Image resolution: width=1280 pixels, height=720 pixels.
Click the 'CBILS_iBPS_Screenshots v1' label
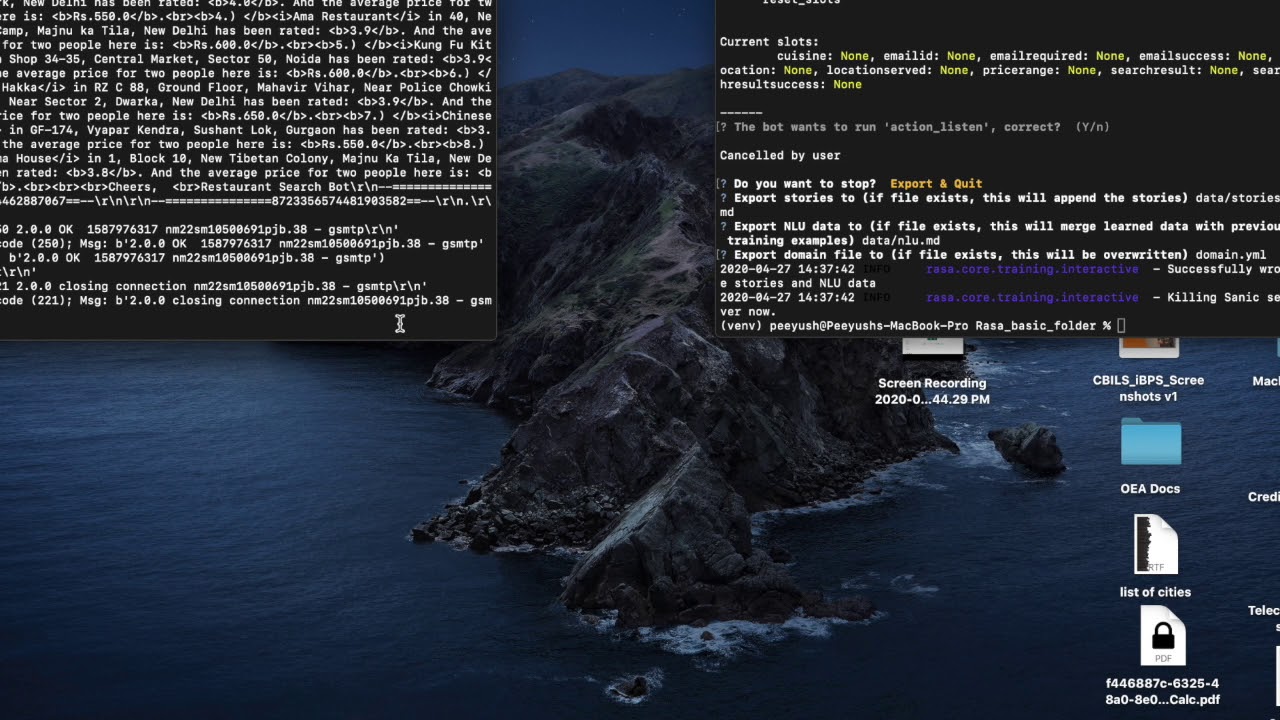[1148, 388]
